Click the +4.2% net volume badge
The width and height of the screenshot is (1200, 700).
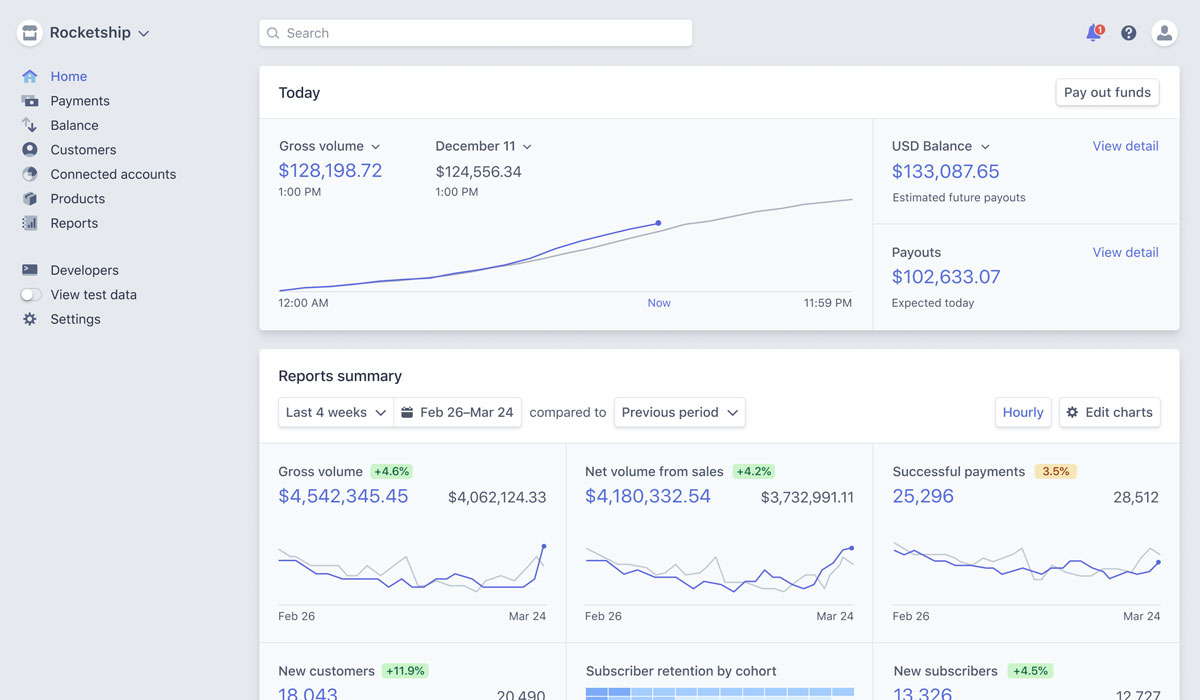coord(755,471)
